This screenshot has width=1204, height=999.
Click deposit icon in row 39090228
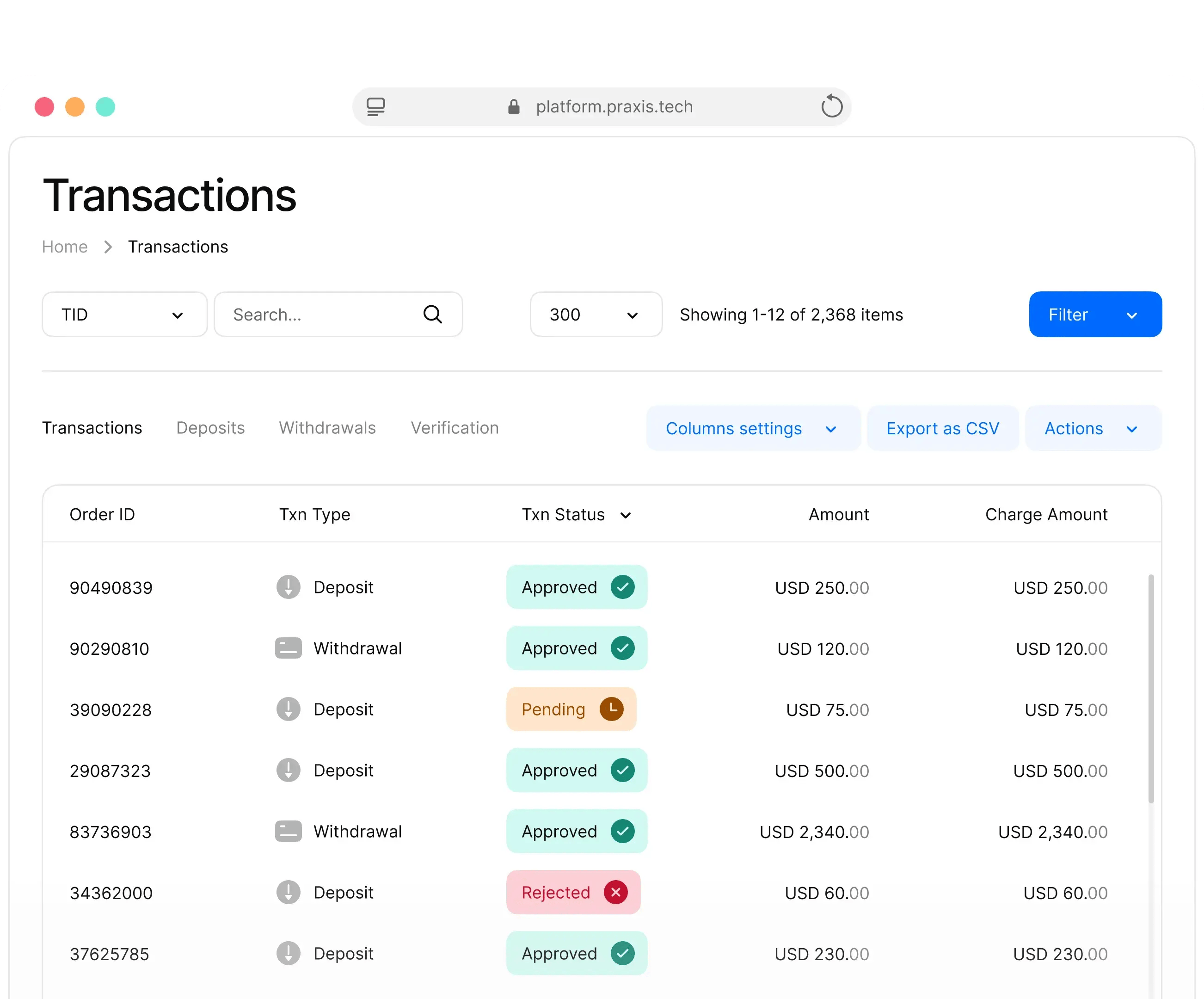[x=289, y=709]
